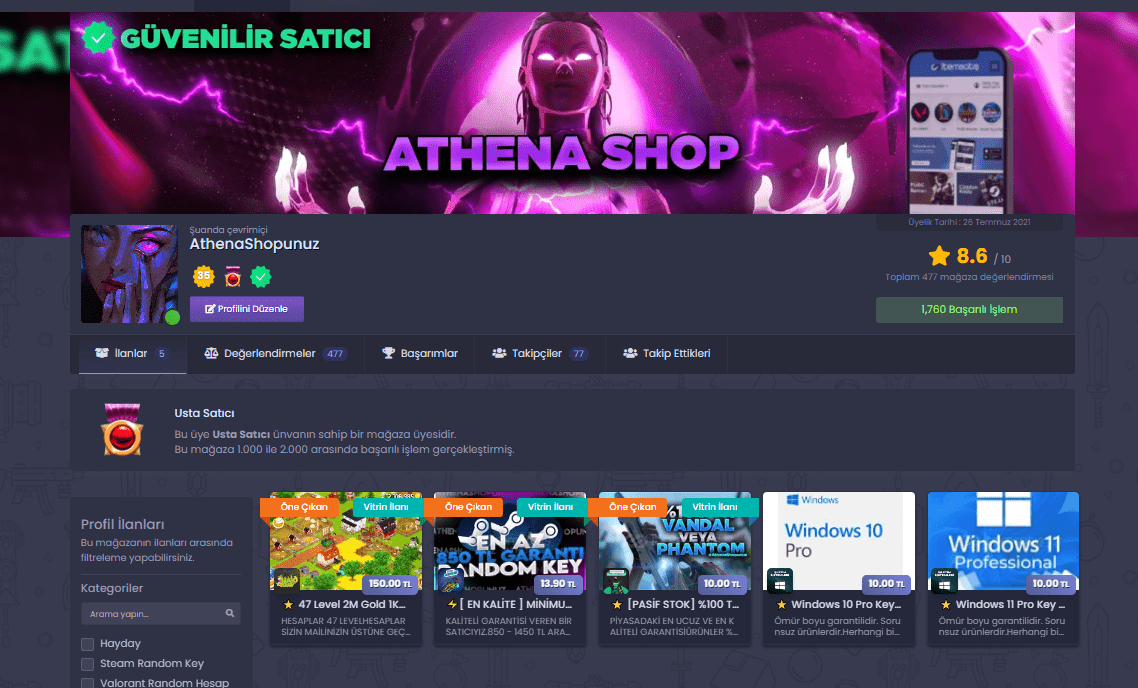This screenshot has height=688, width=1138.
Task: Switch to the Değerlendirmeler tab
Action: click(275, 353)
